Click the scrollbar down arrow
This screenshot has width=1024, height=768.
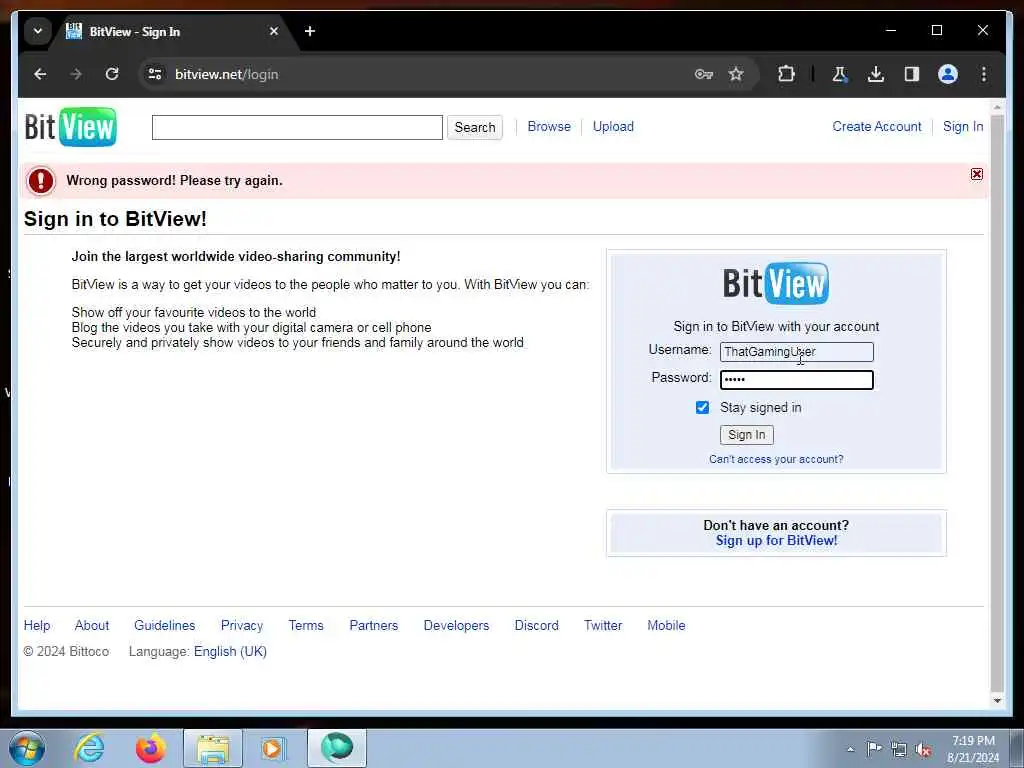point(997,701)
